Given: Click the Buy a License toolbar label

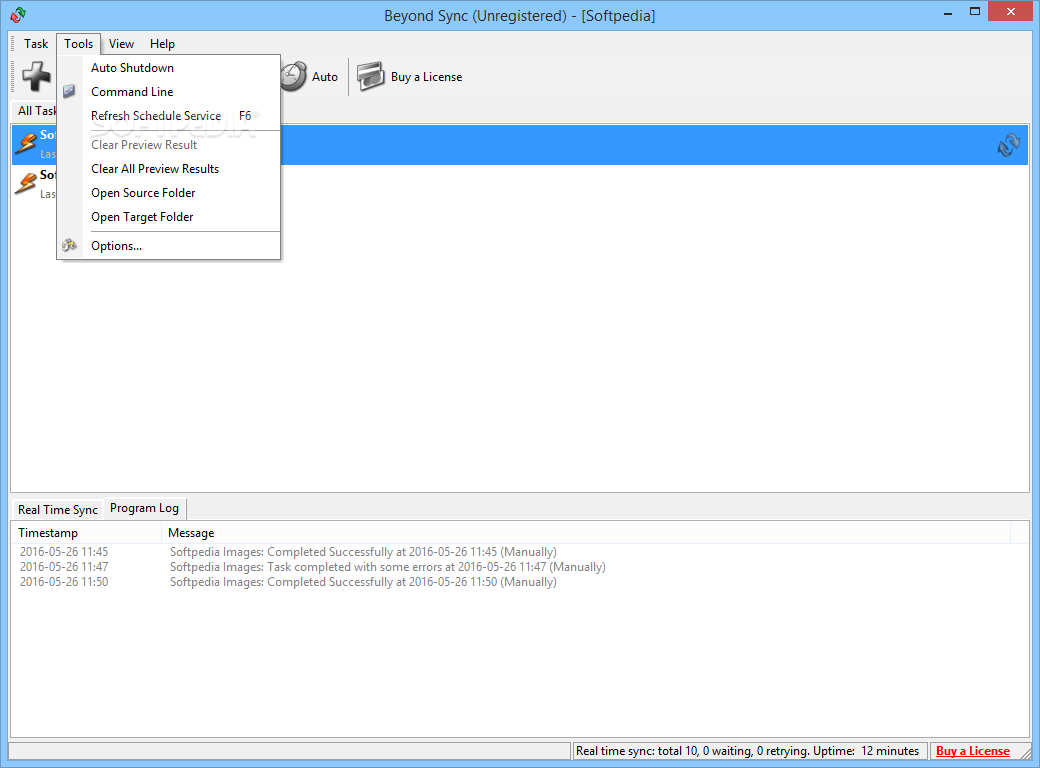Looking at the screenshot, I should click(426, 77).
